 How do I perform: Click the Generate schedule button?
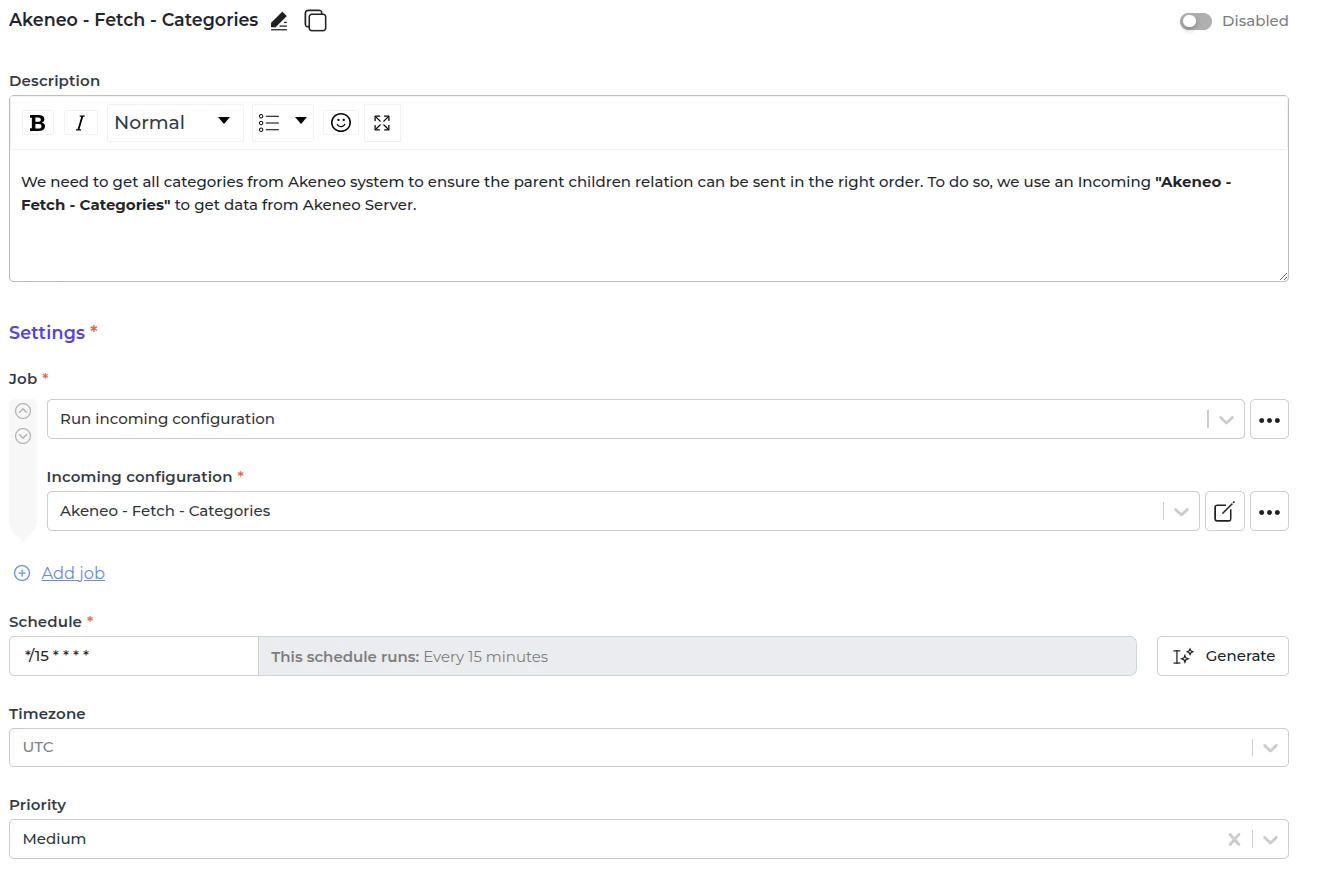click(x=1222, y=656)
